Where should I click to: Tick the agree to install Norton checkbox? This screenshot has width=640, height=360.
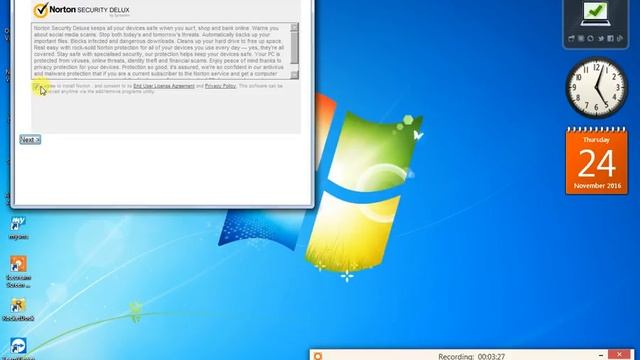37,86
